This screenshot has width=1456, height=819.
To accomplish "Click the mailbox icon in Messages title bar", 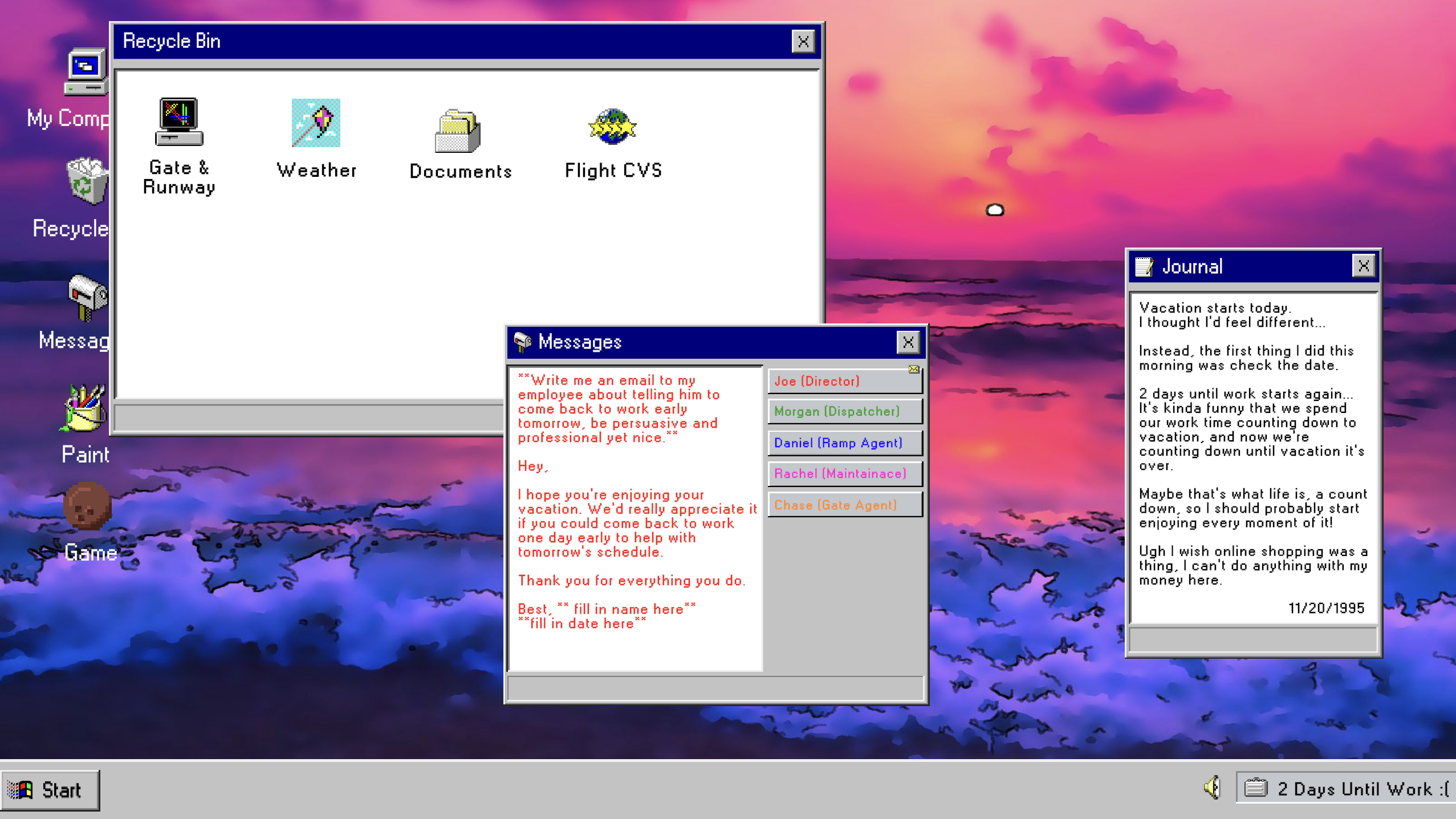I will point(522,342).
